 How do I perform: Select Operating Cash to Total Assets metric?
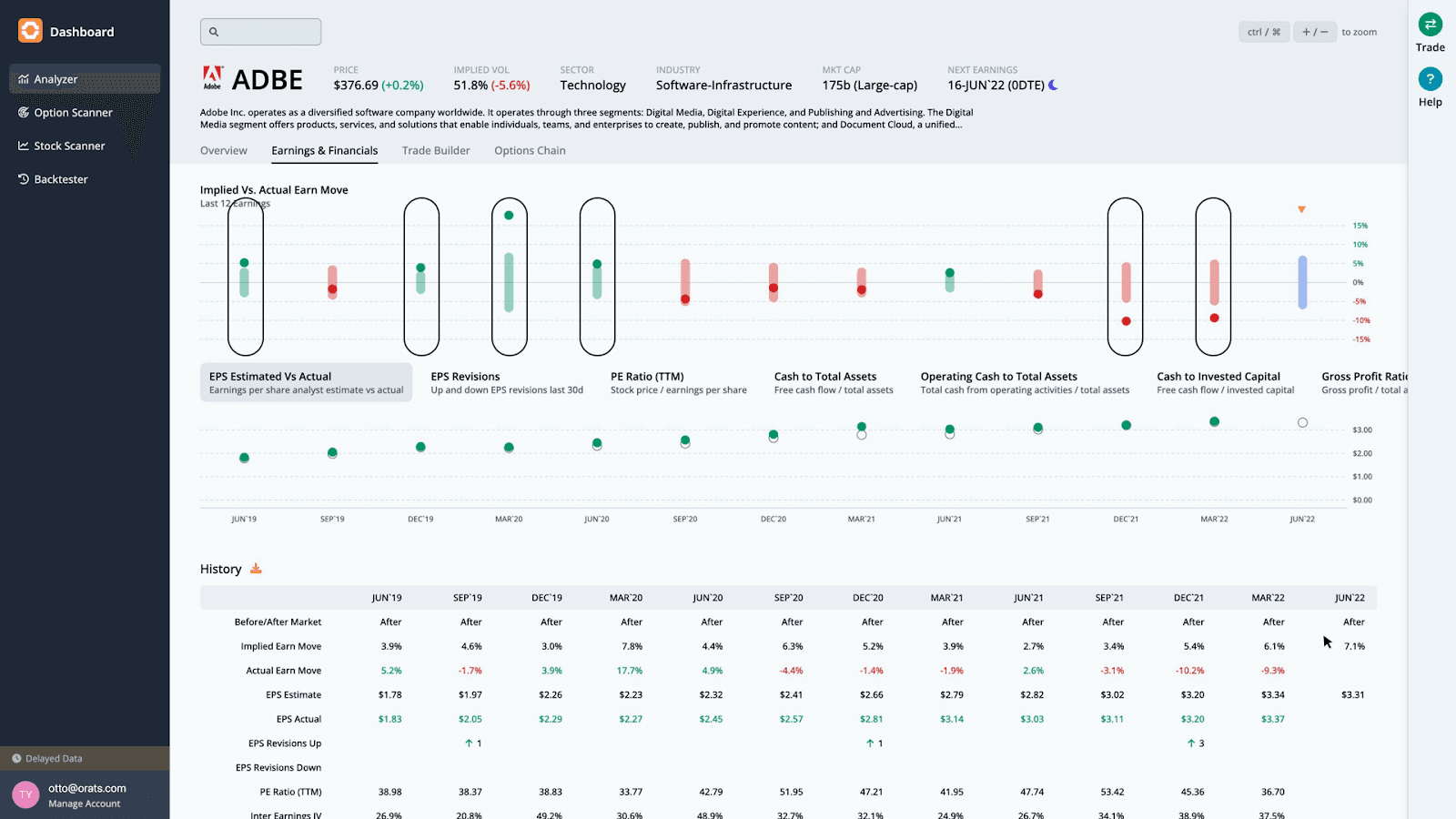[1025, 382]
